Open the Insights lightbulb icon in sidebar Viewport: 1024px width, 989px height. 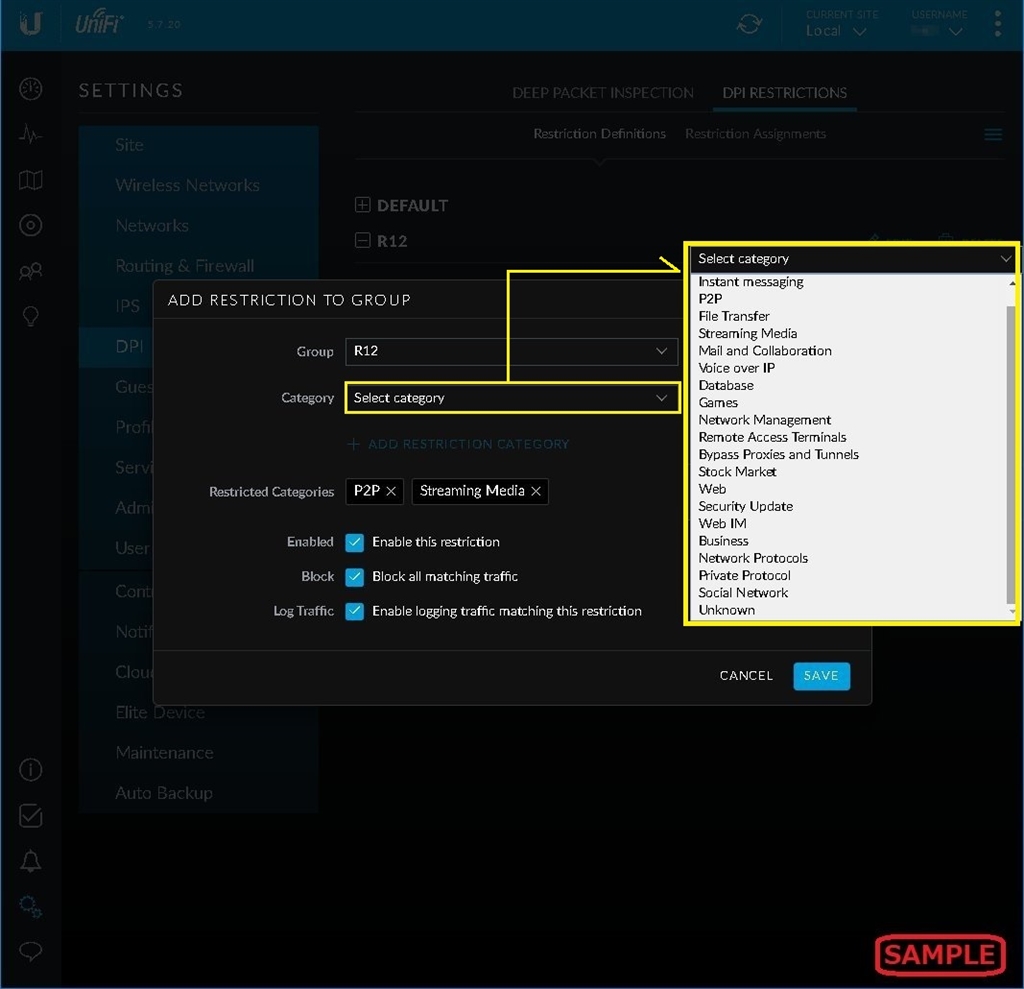(x=31, y=316)
